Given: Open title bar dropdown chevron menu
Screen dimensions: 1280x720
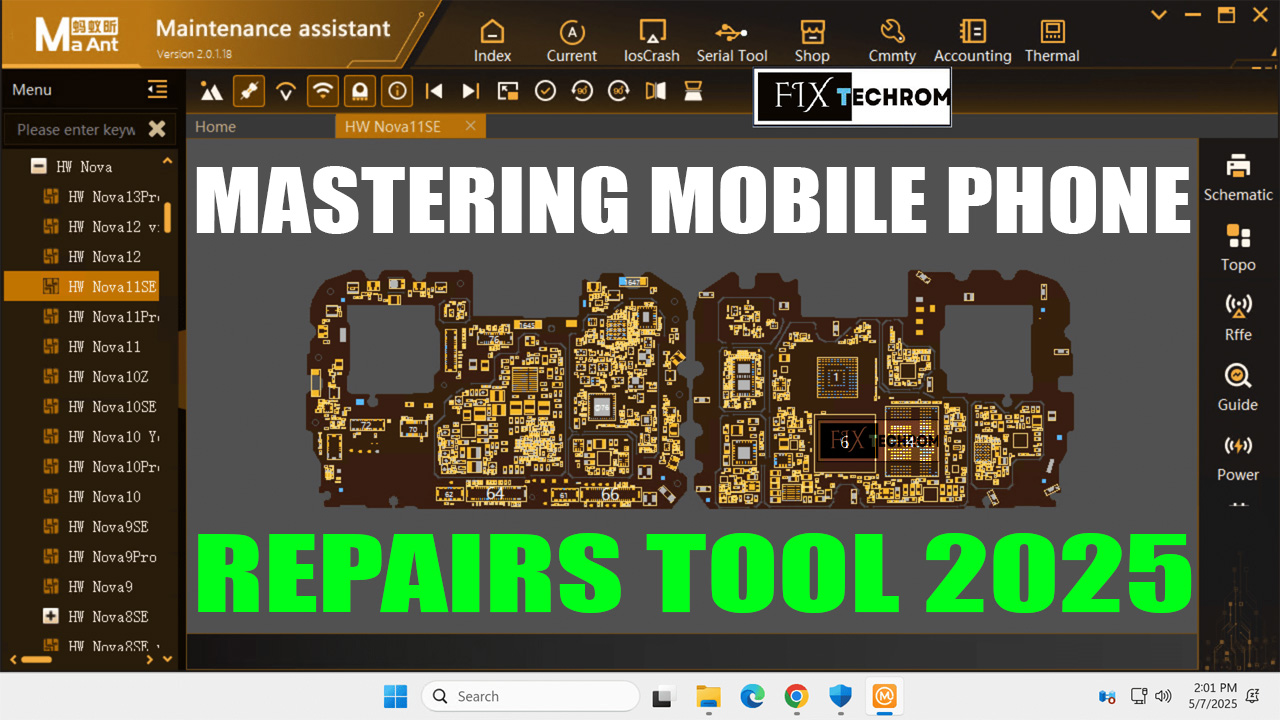Looking at the screenshot, I should click(1159, 15).
